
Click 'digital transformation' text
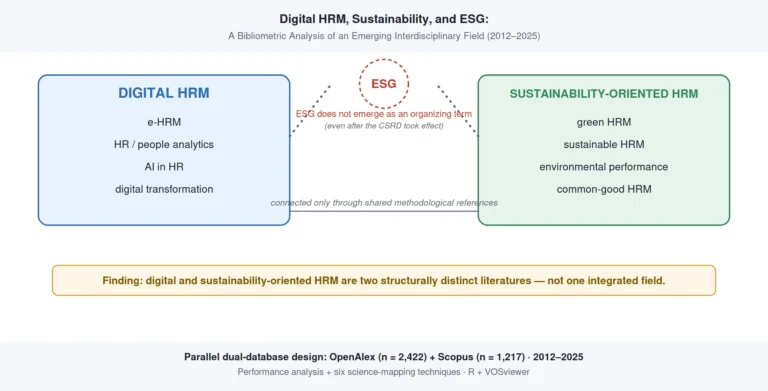[164, 189]
